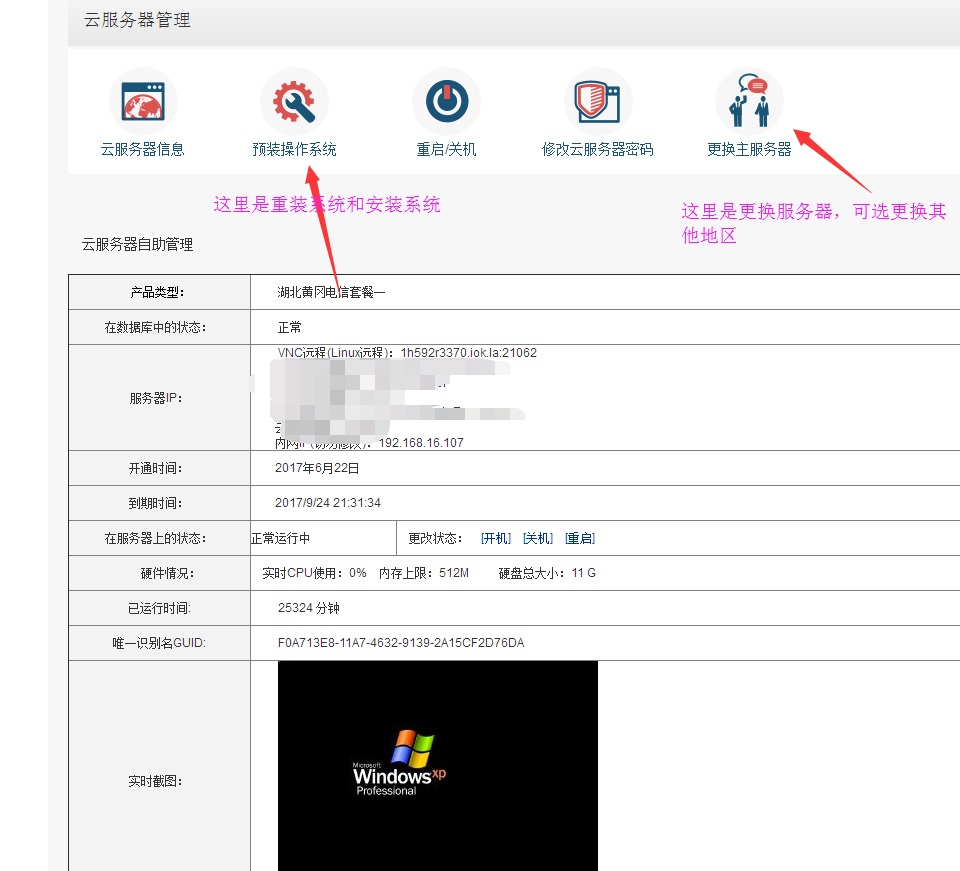The width and height of the screenshot is (960, 871).
Task: Select the 云服务器信息 text label
Action: click(x=143, y=150)
